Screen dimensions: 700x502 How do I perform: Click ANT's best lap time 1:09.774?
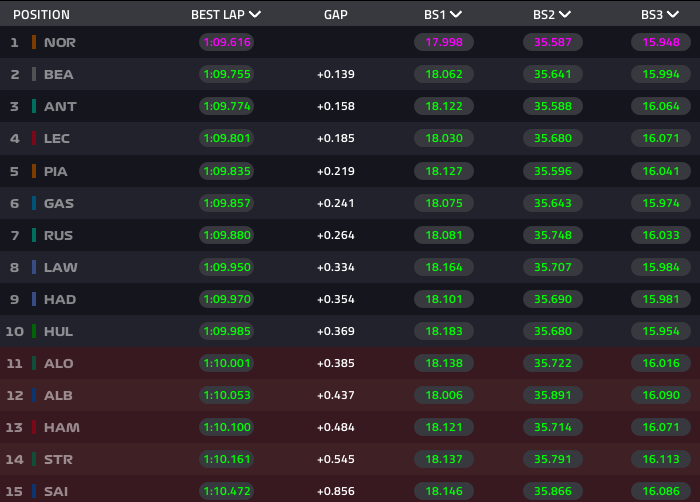pyautogui.click(x=226, y=106)
